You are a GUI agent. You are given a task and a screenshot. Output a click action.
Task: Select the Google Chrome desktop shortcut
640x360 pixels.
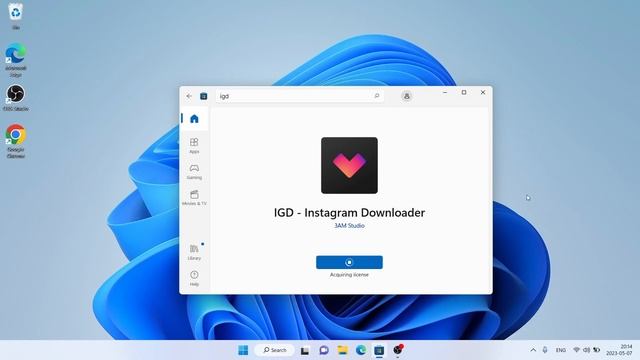(16, 141)
